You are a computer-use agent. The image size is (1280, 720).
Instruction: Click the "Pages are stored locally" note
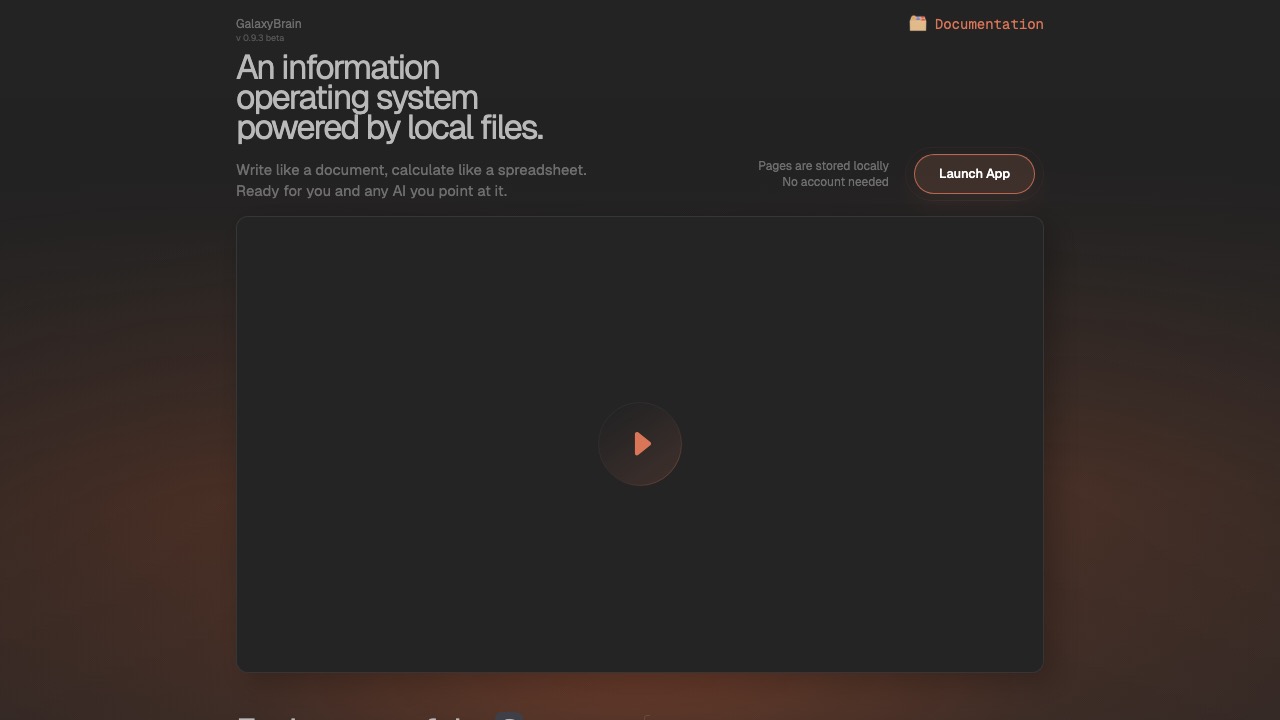point(822,166)
